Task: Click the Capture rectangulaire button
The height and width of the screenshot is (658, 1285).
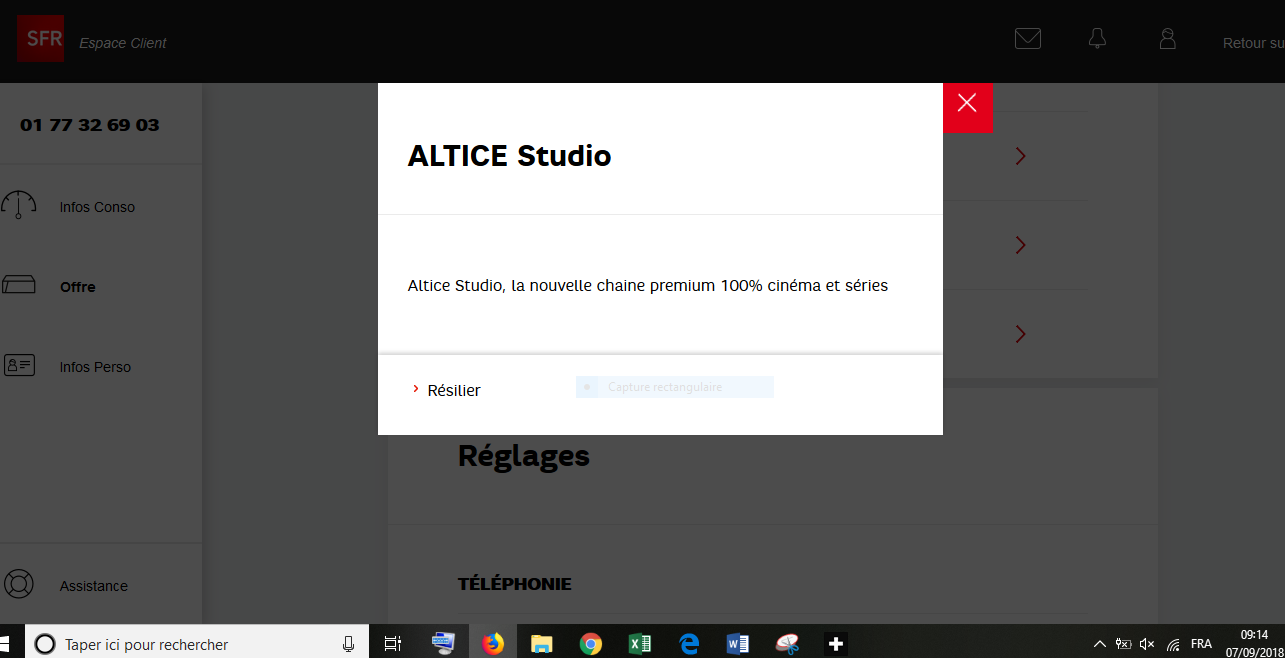Action: coord(674,386)
